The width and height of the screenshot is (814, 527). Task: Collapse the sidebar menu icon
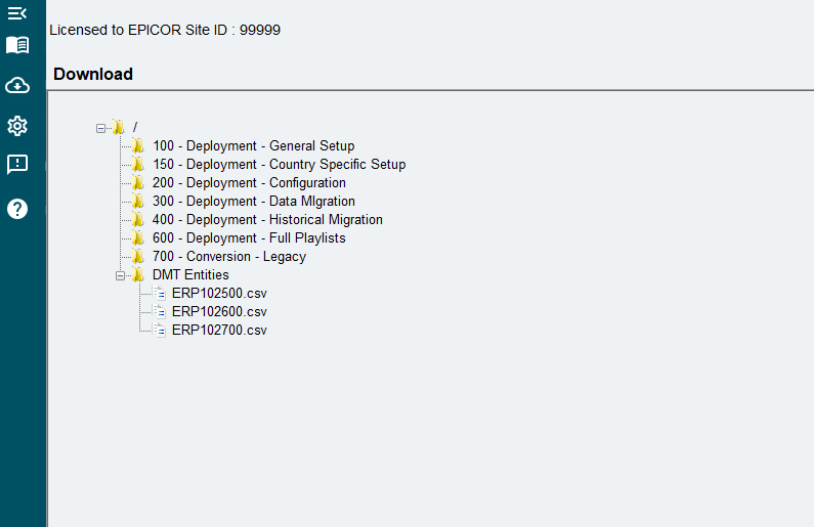(17, 13)
